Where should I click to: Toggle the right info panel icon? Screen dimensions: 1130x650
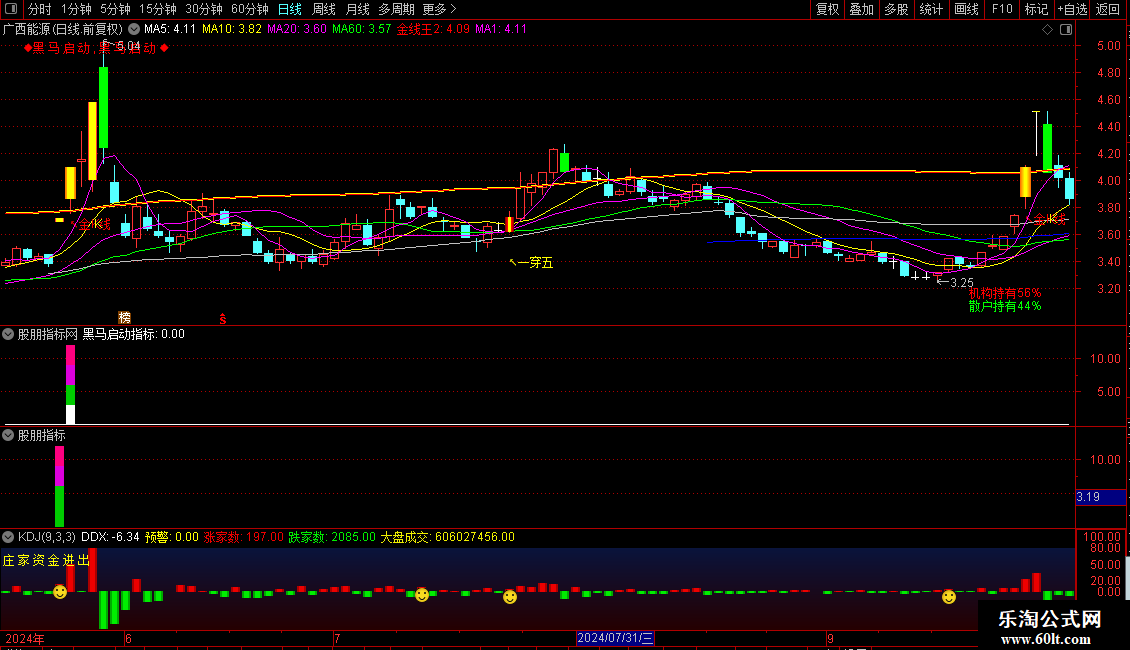pos(1066,30)
